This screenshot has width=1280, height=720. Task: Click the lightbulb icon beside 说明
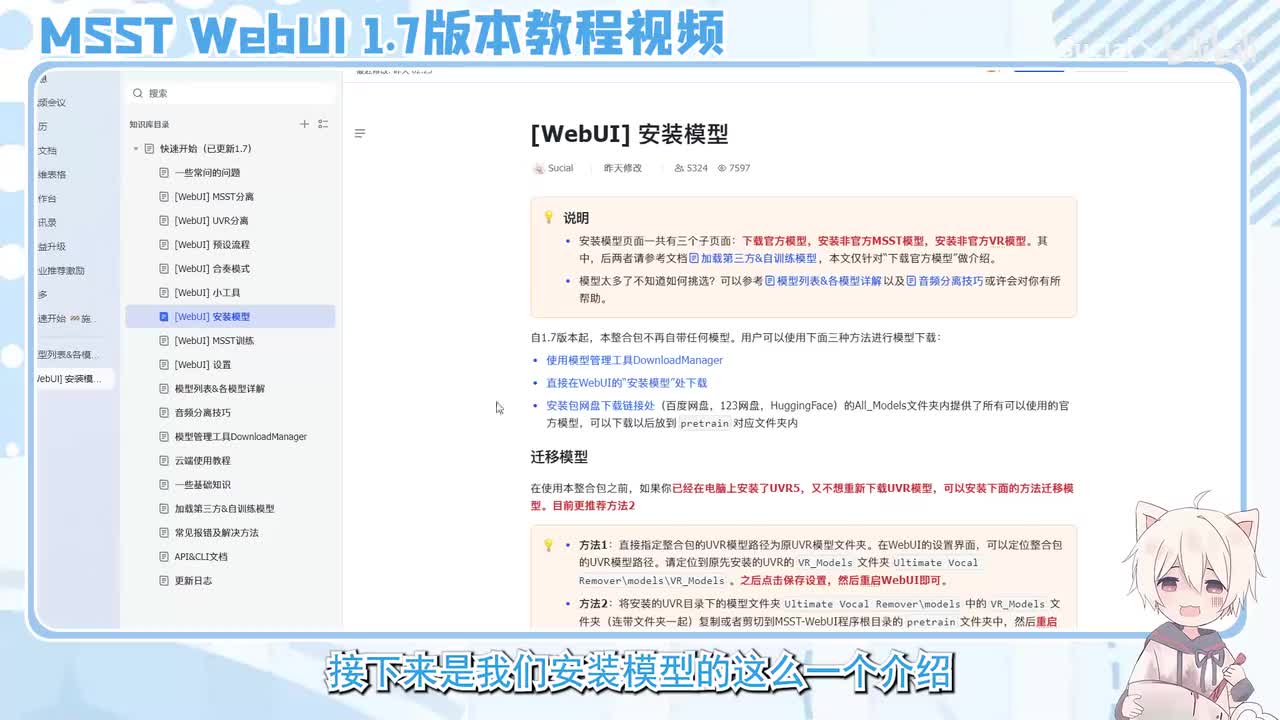pyautogui.click(x=548, y=217)
